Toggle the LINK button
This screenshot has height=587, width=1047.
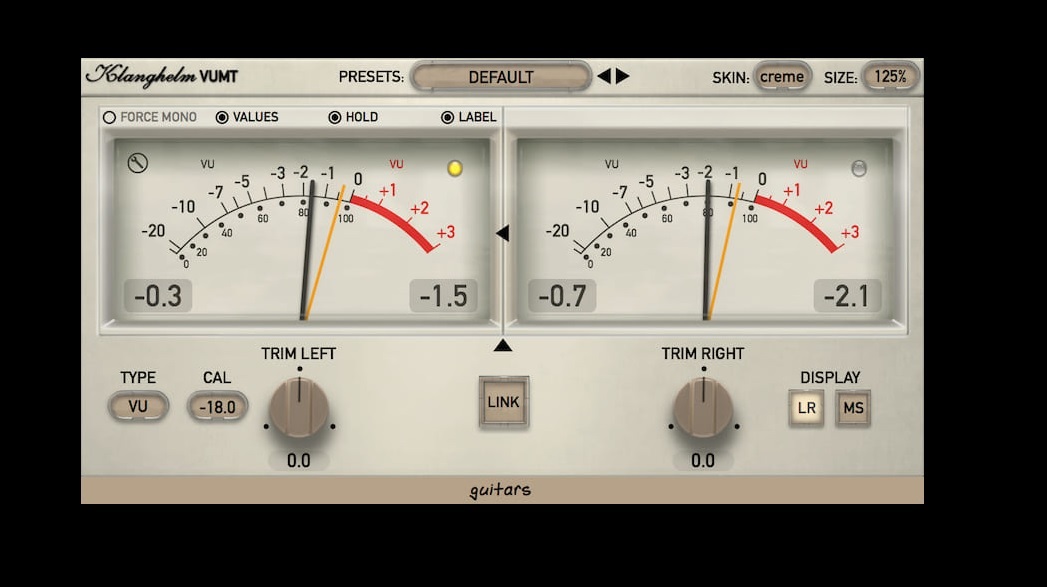(503, 402)
